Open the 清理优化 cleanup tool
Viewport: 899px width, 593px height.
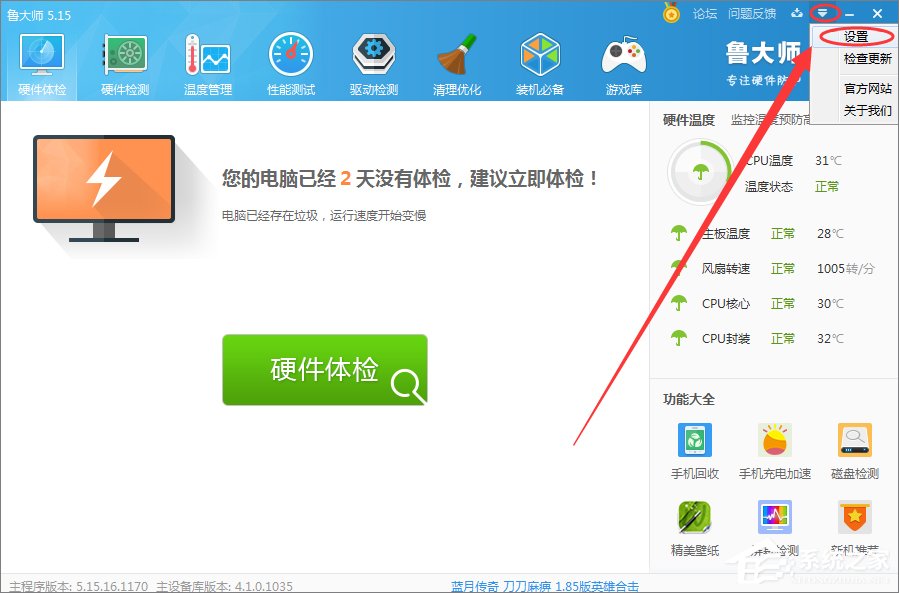(456, 60)
